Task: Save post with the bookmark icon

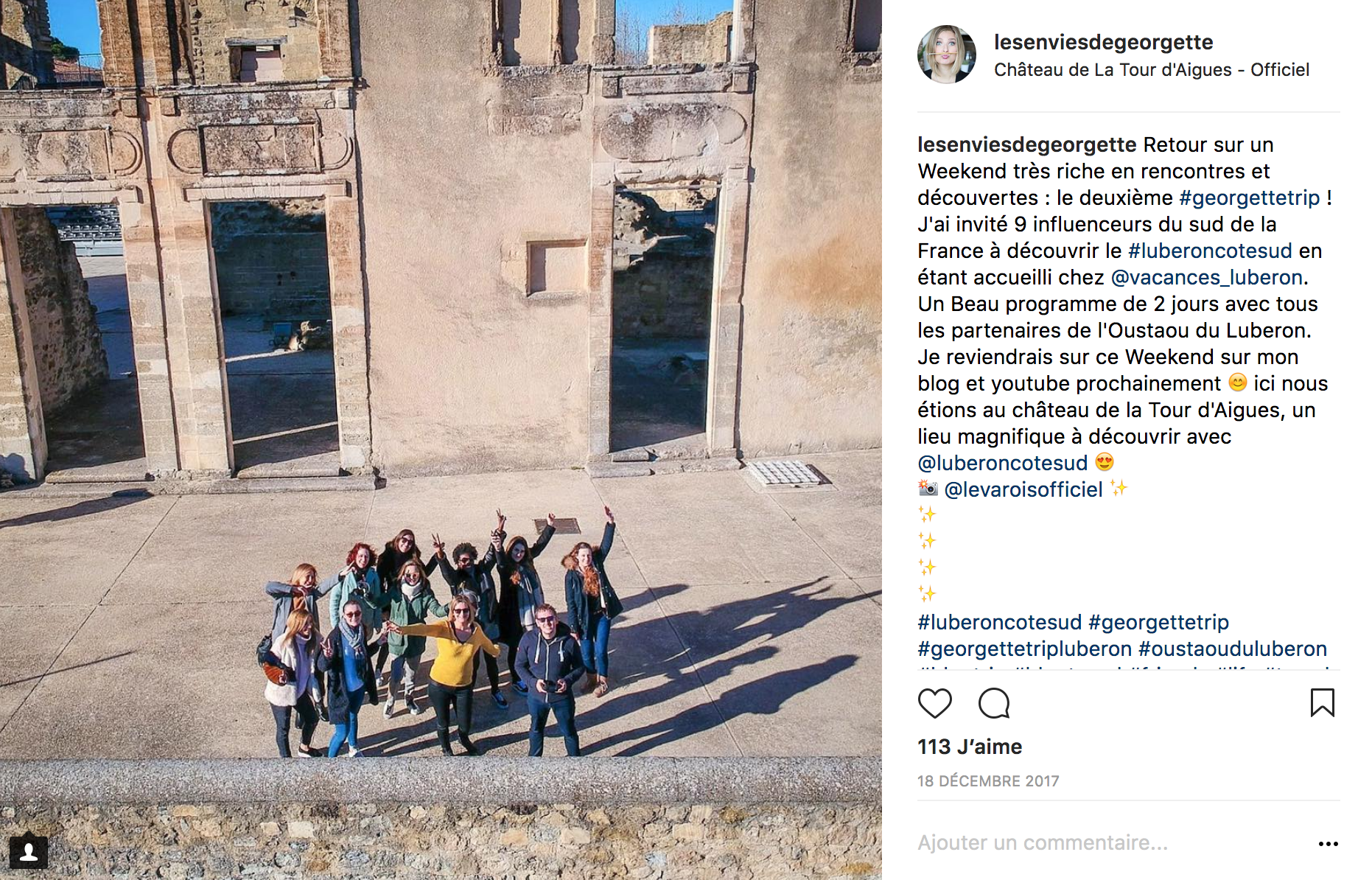Action: (1323, 703)
